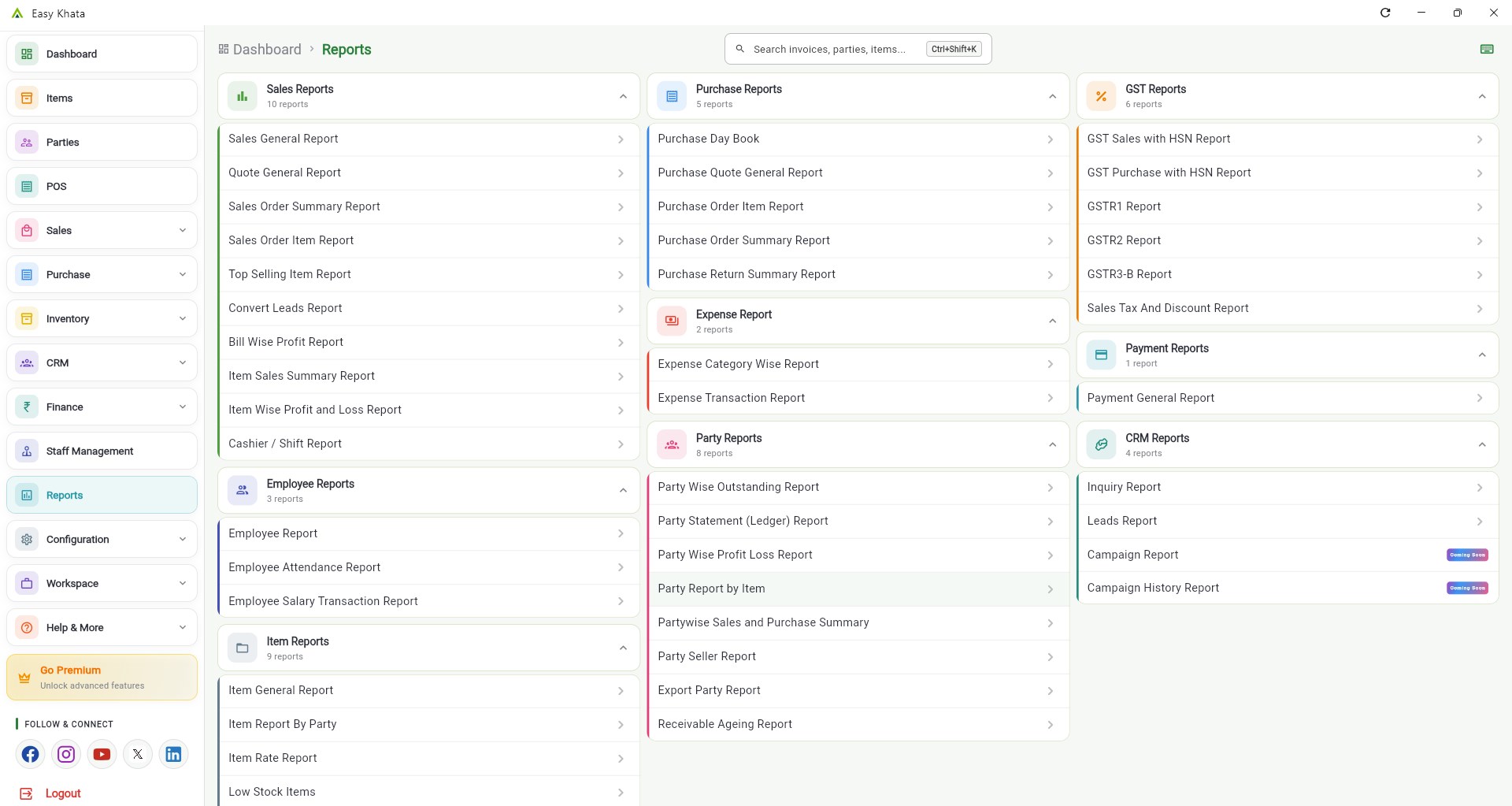Viewport: 1512px width, 806px height.
Task: Open Party Wise Outstanding Report
Action: click(x=858, y=487)
